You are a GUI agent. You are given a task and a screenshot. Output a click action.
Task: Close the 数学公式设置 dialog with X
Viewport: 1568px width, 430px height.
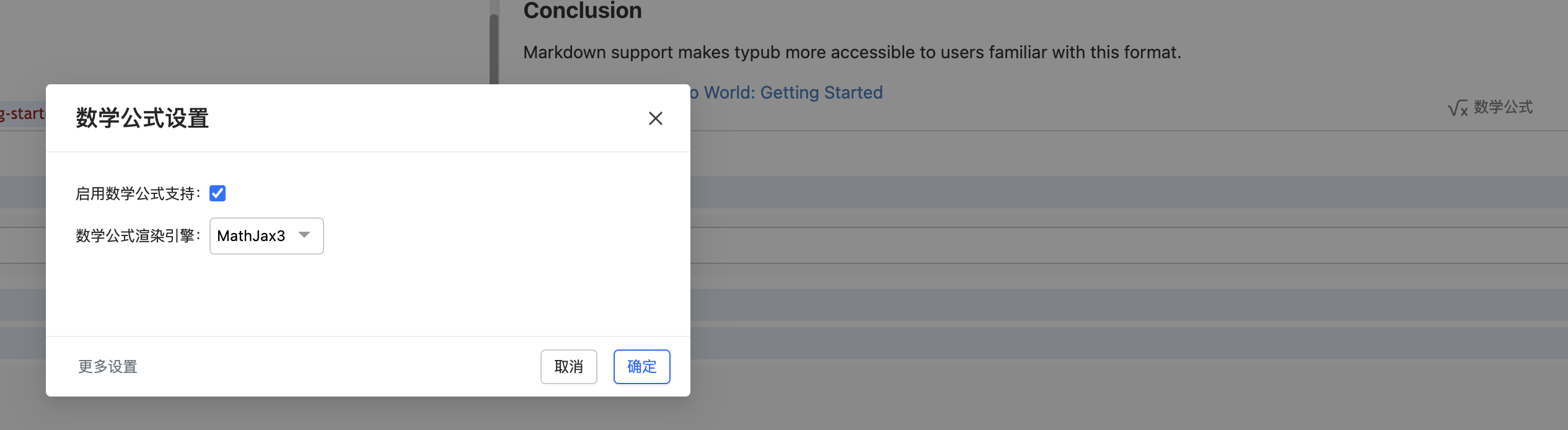[655, 118]
